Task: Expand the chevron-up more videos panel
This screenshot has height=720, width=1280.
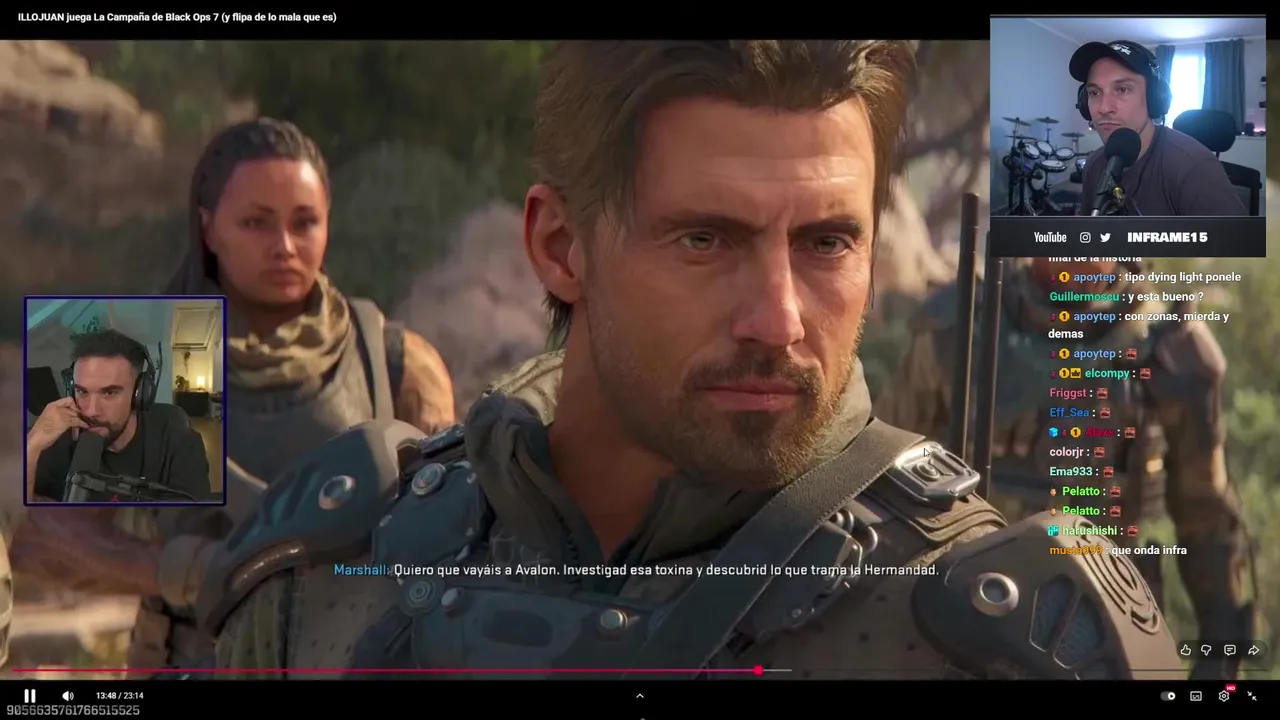Action: tap(640, 696)
